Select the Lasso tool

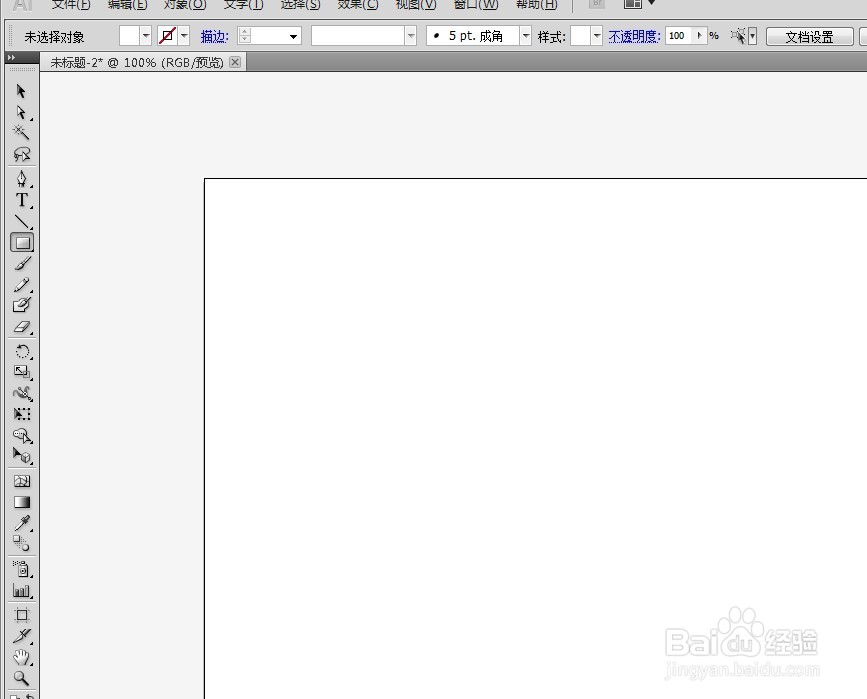tap(22, 154)
